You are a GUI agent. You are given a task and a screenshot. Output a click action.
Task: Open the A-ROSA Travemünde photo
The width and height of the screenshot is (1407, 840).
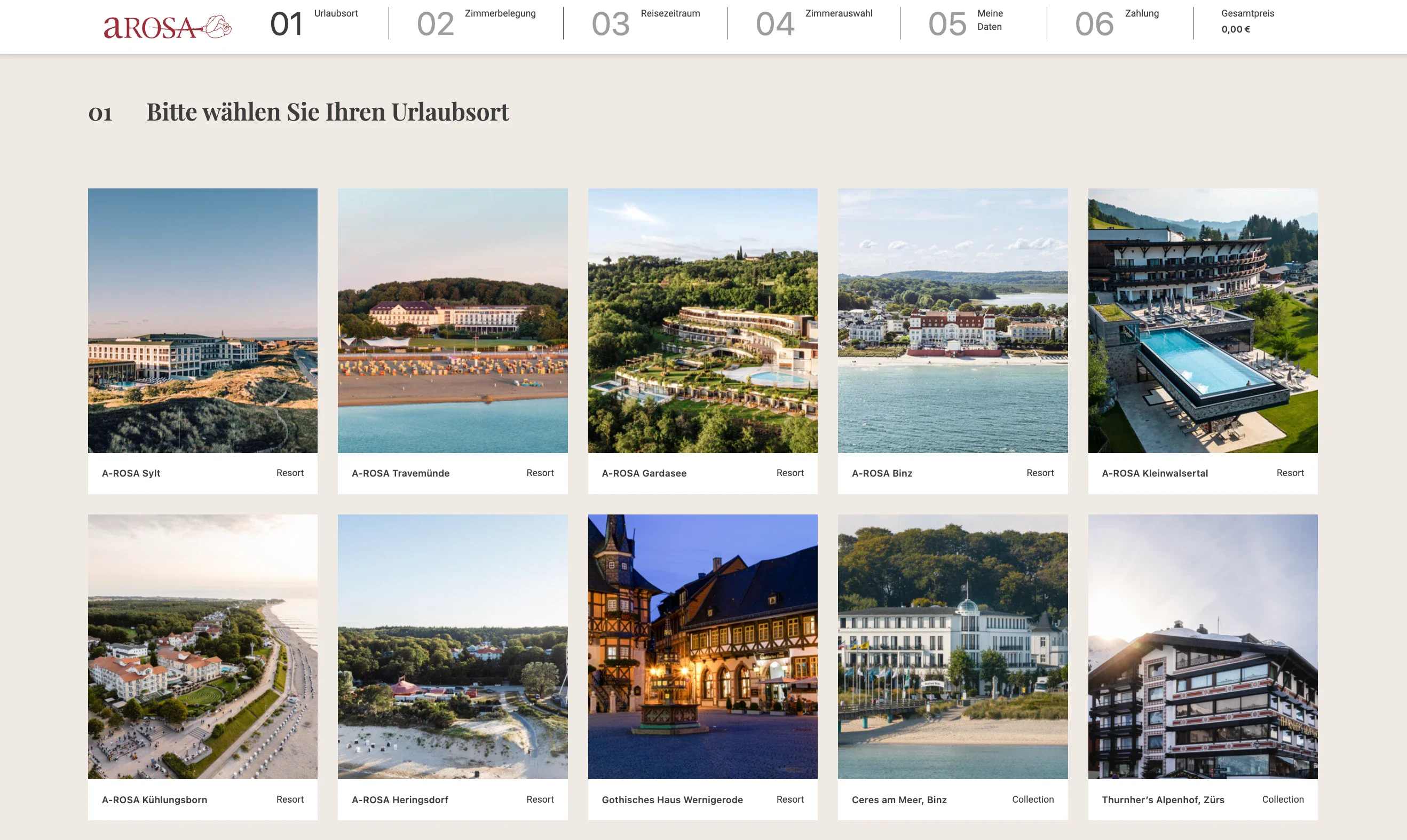point(453,320)
